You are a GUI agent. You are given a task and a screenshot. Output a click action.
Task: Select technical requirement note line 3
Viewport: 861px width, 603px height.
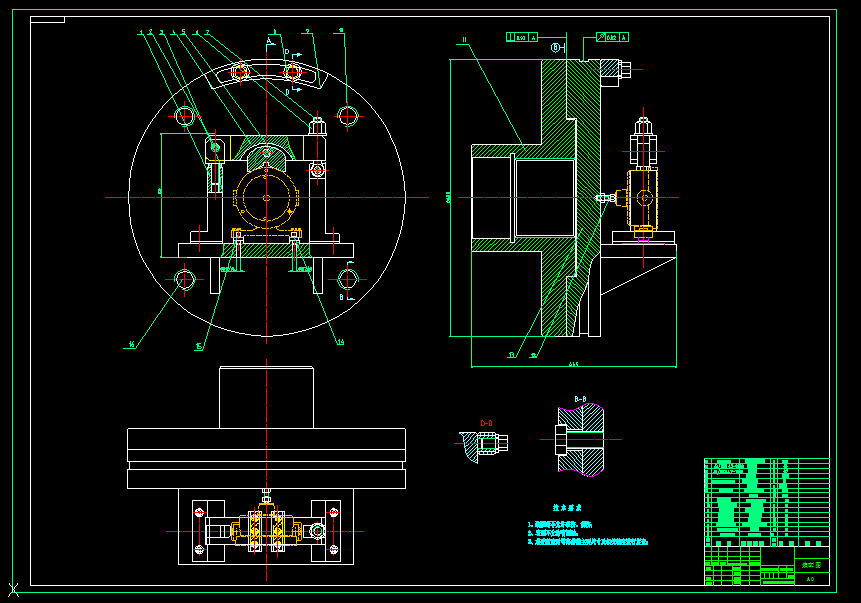pos(588,542)
